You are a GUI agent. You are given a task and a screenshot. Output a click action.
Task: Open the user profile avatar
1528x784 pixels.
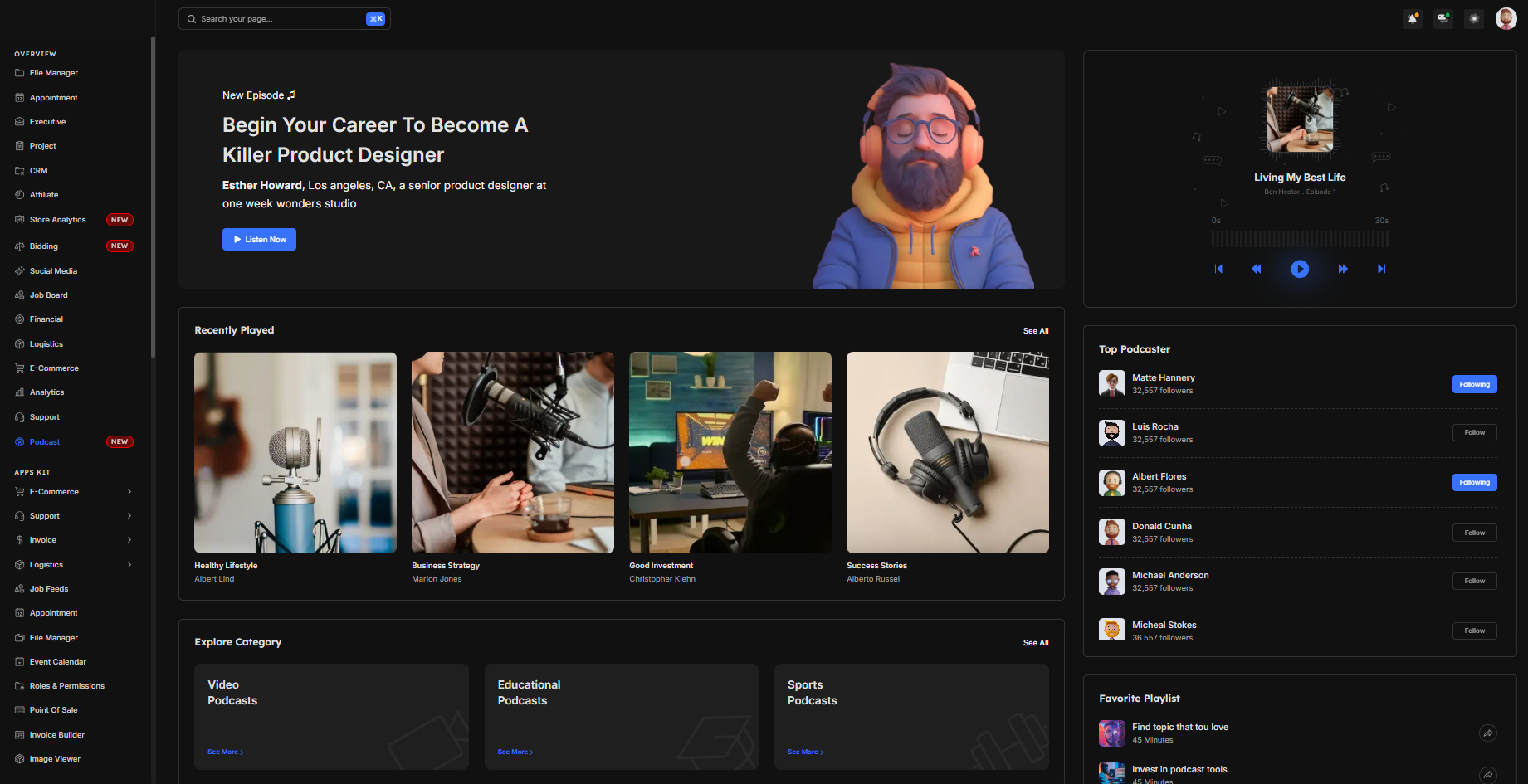1506,18
